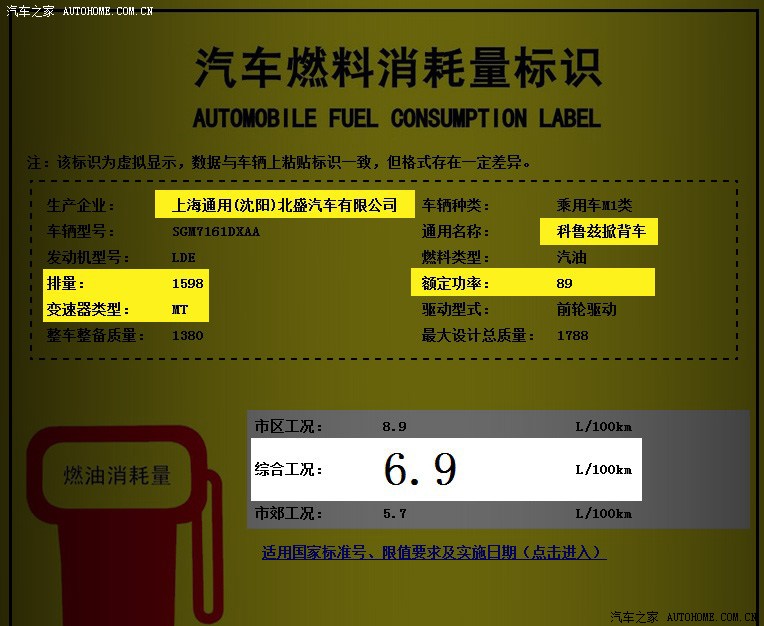The height and width of the screenshot is (626, 764).
Task: Click the 最大设计总质量 label
Action: pyautogui.click(x=478, y=335)
